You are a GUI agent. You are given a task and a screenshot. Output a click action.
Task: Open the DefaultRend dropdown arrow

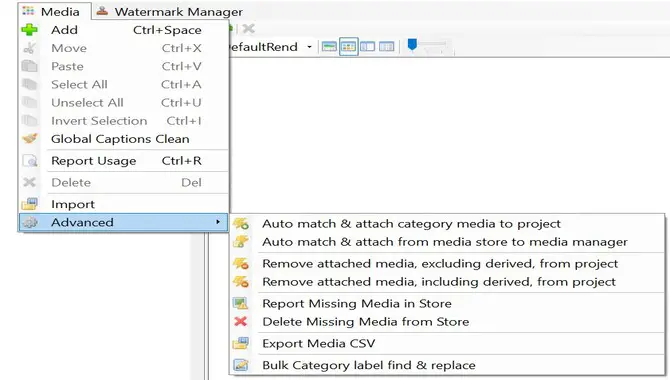(x=309, y=47)
